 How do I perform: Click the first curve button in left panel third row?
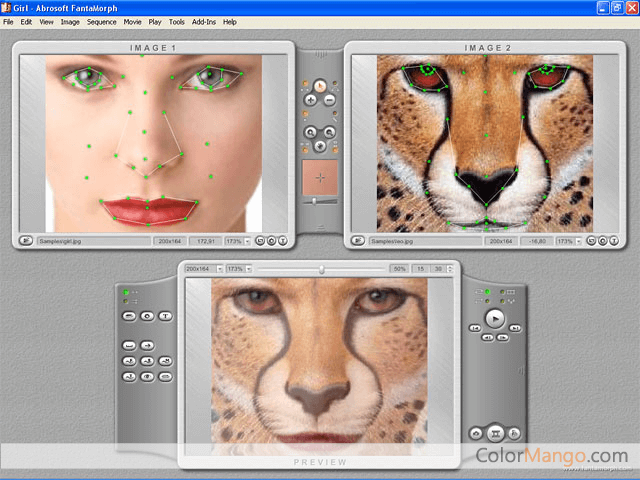tap(129, 361)
